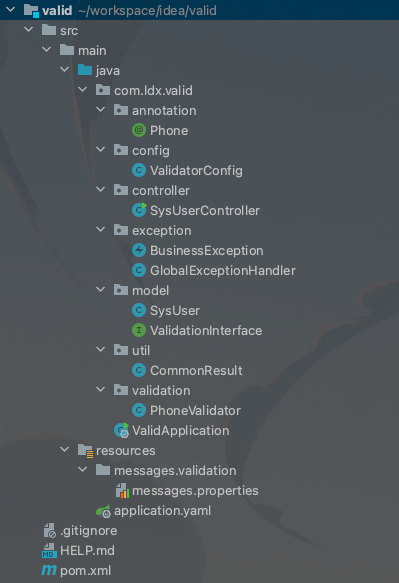The width and height of the screenshot is (399, 583).
Task: Click the SysUserController runnable class icon
Action: 139,210
